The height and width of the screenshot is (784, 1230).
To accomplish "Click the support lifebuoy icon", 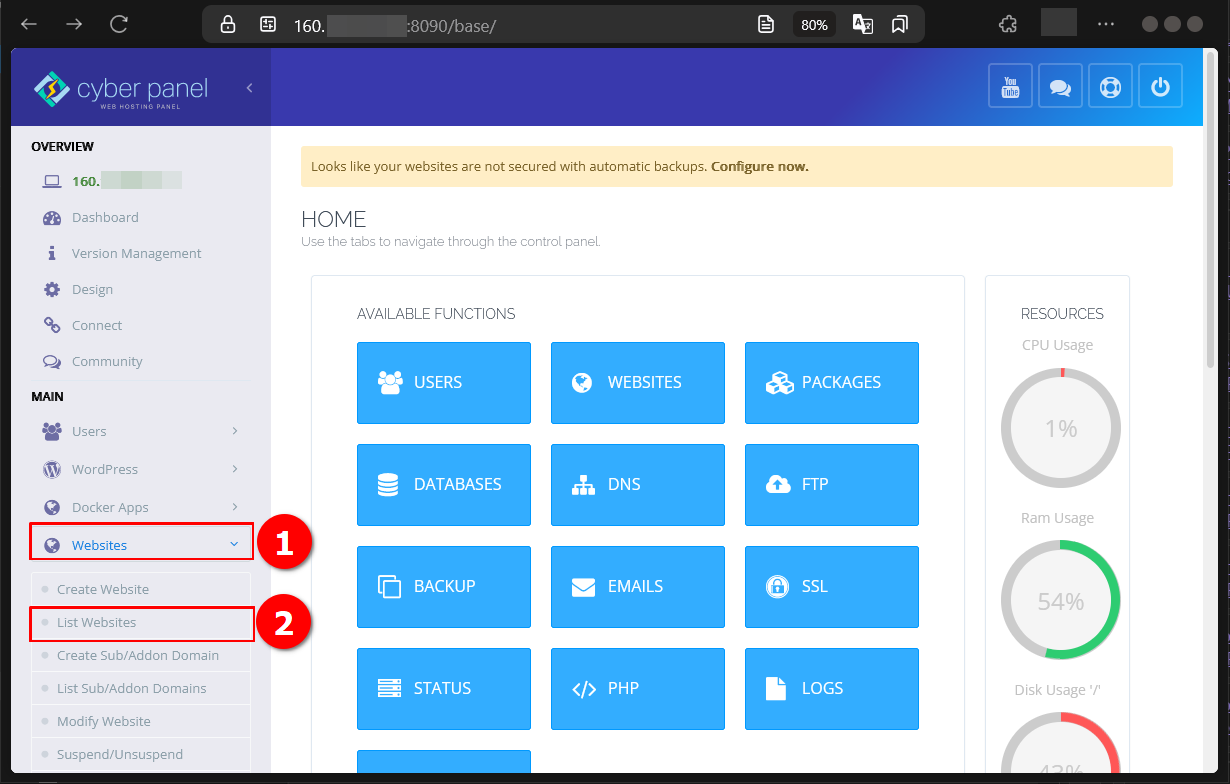I will click(1110, 86).
